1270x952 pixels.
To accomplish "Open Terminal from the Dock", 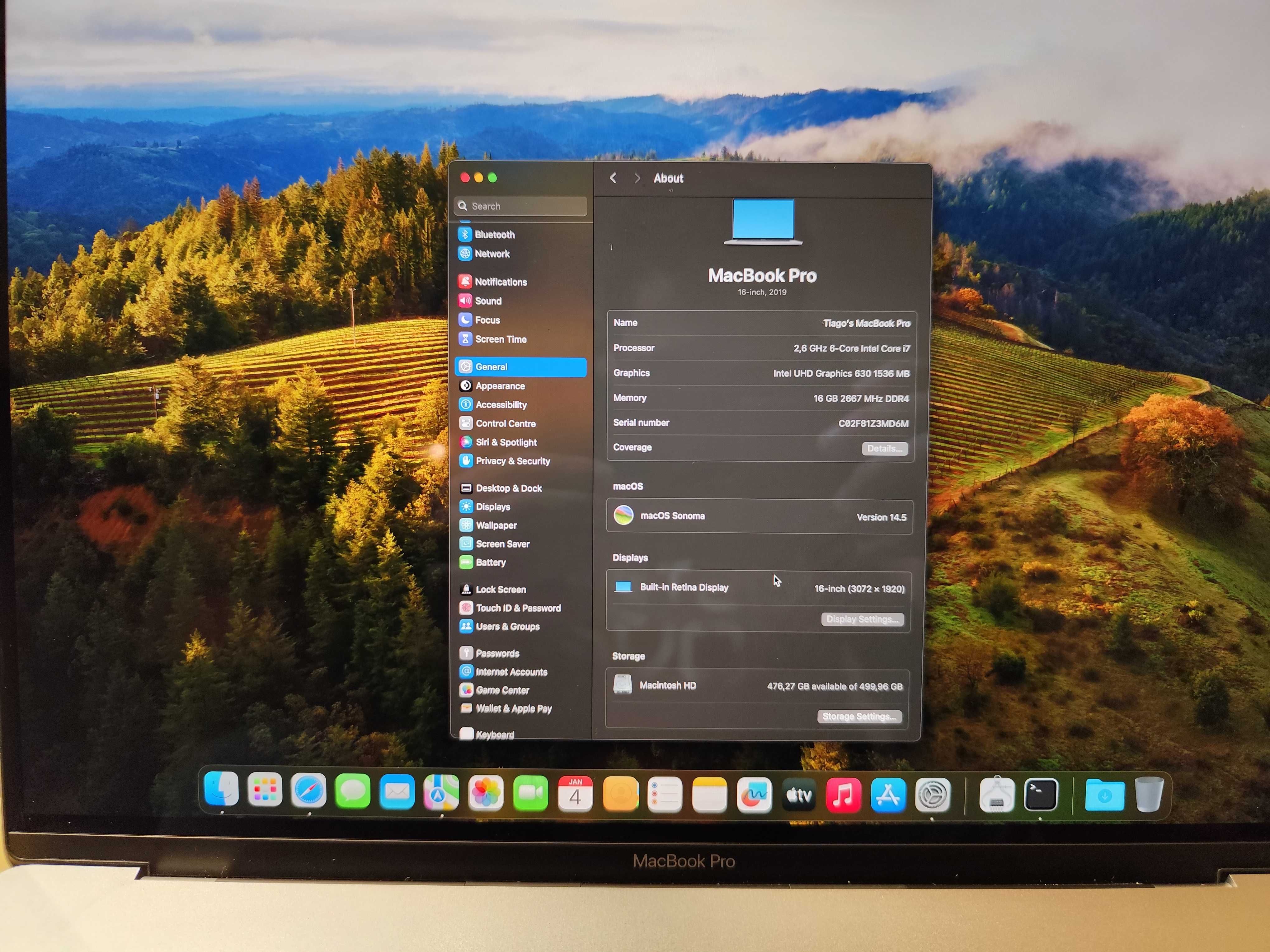I will click(x=1041, y=795).
